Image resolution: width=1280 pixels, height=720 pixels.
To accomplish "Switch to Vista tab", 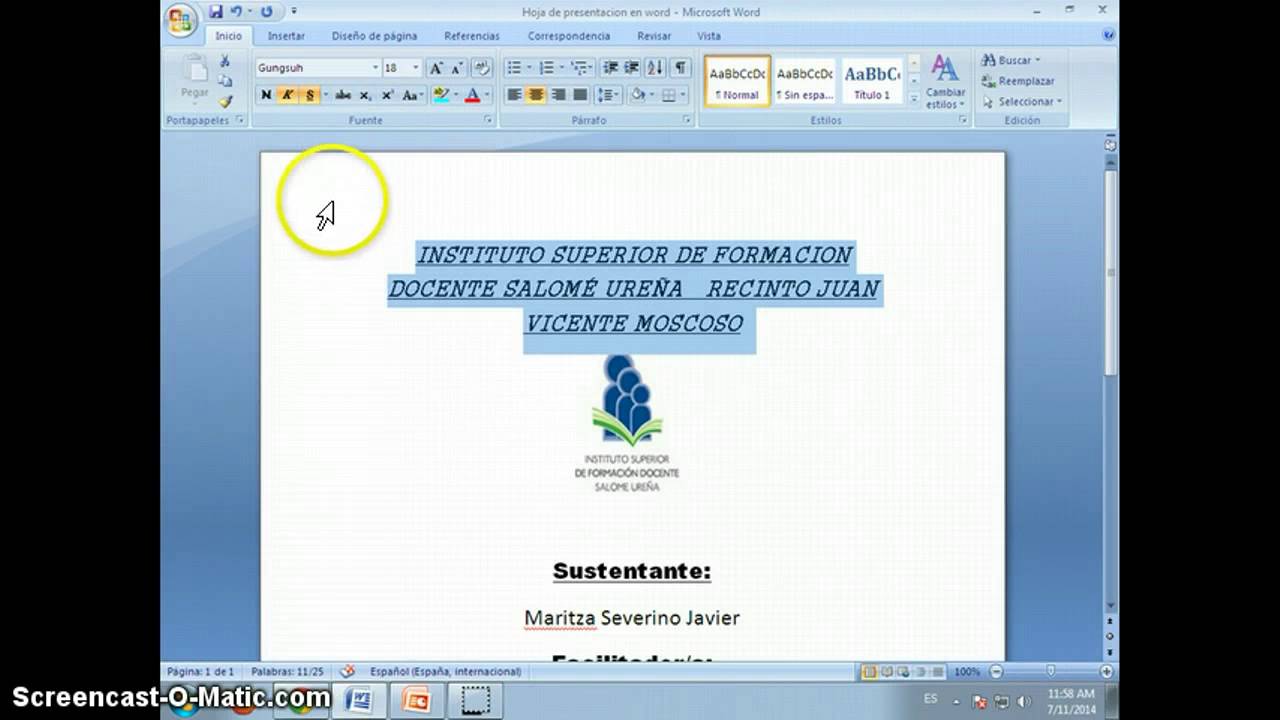I will coord(709,36).
